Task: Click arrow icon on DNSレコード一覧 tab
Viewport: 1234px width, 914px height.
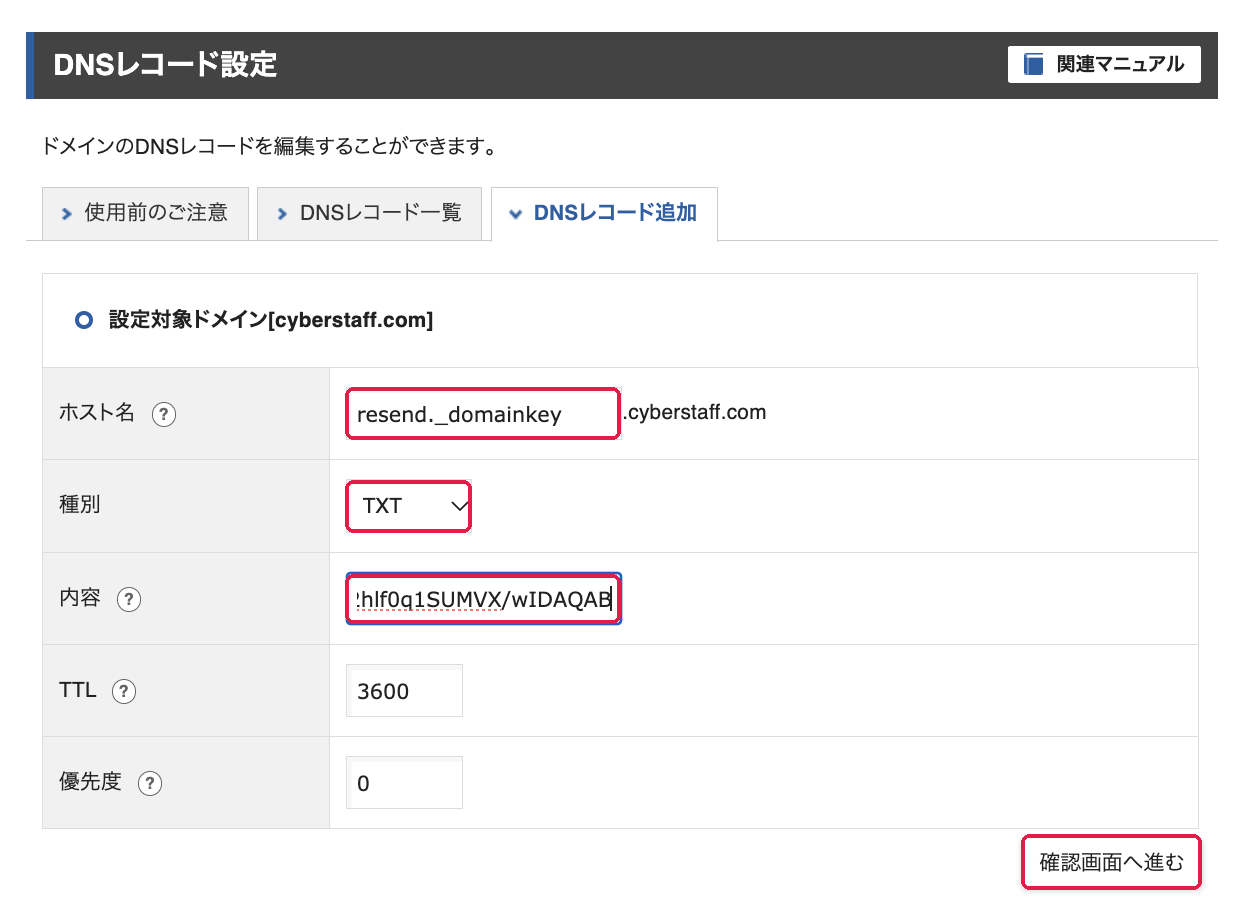Action: click(282, 214)
